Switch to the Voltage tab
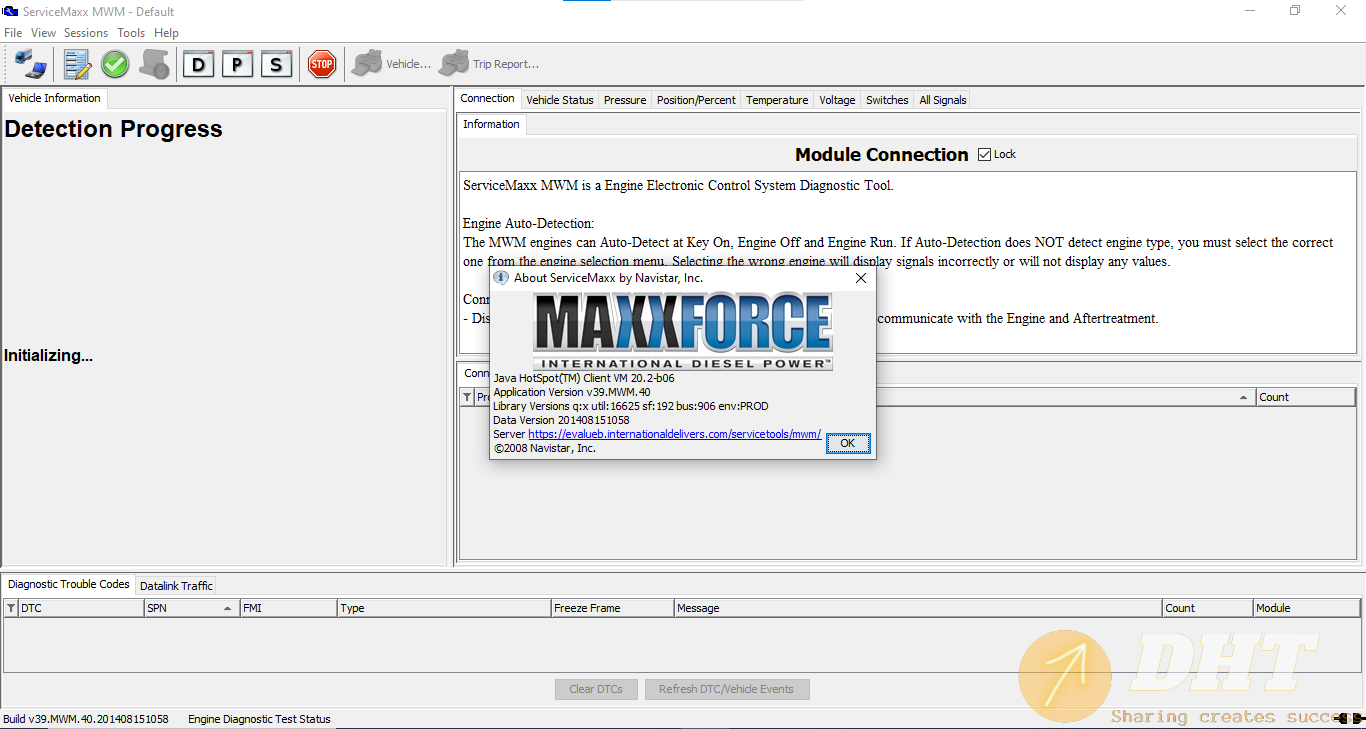 pyautogui.click(x=837, y=100)
